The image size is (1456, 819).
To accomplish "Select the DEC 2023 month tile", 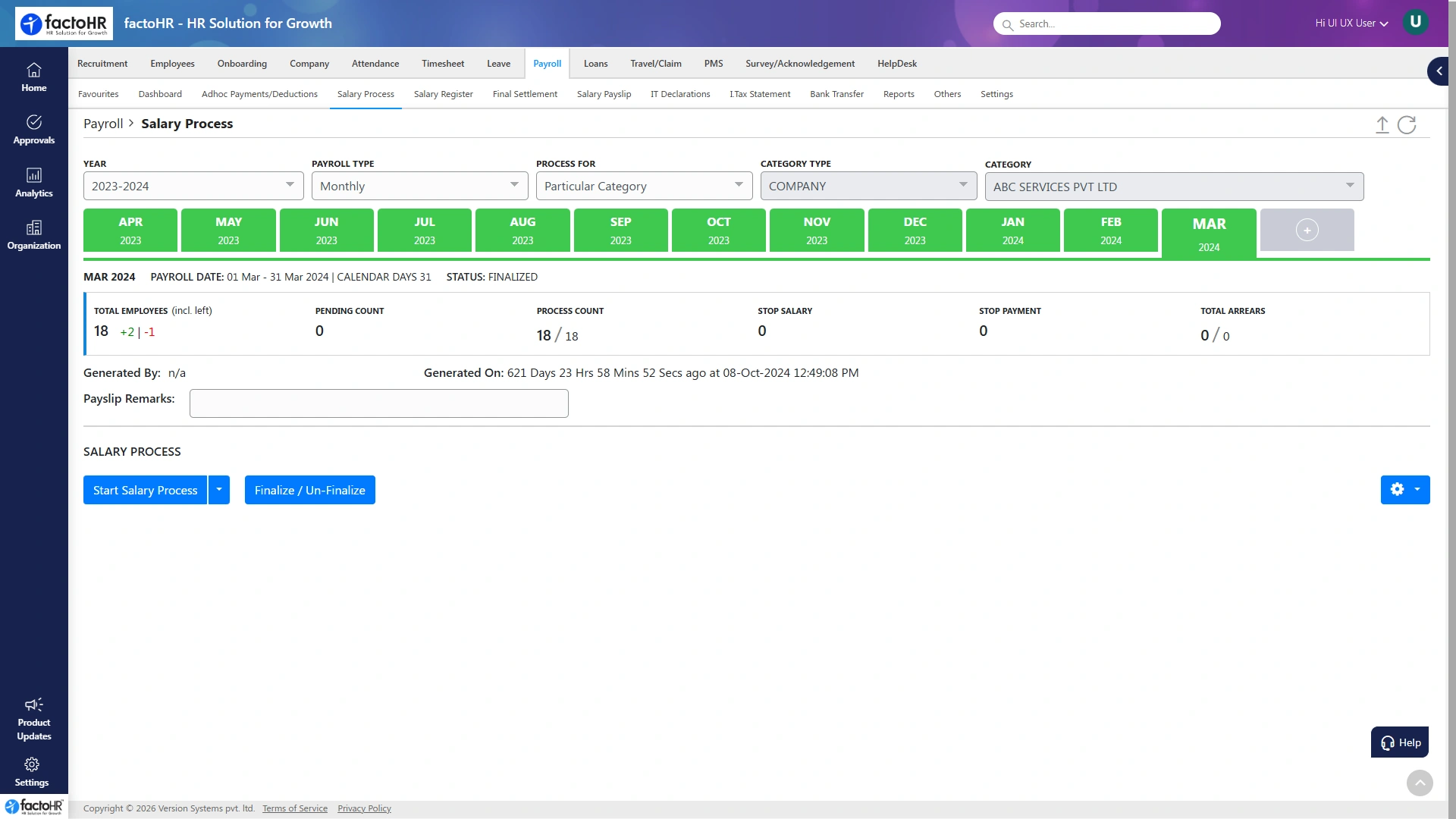I will click(x=915, y=230).
